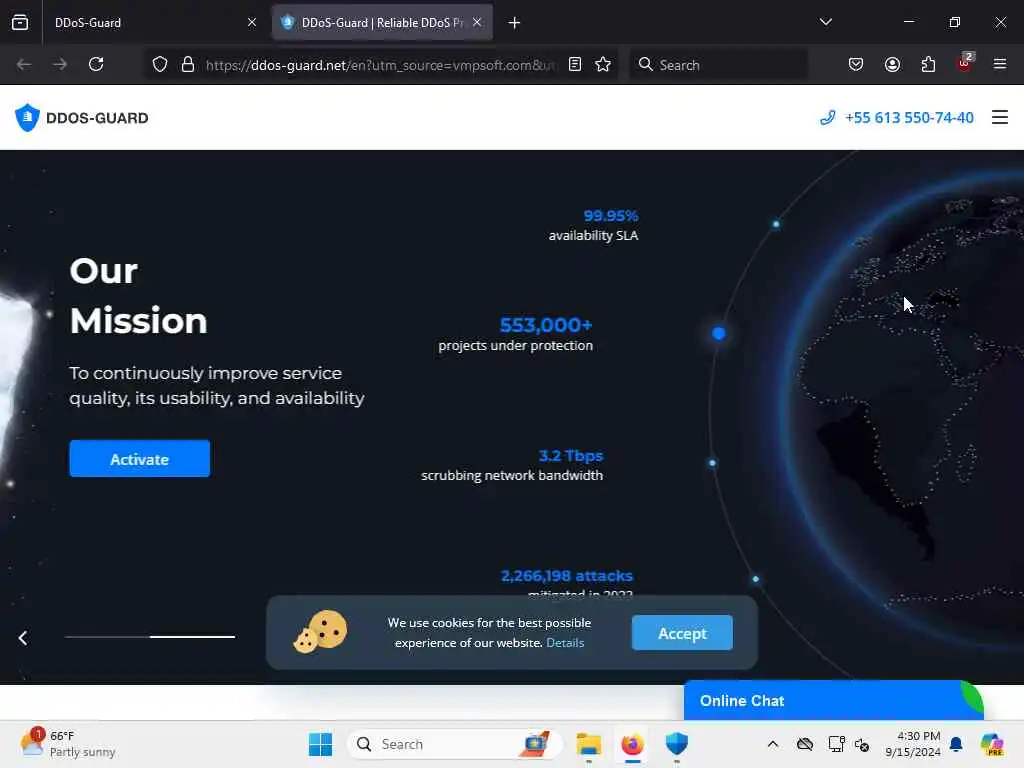Viewport: 1024px width, 768px height.
Task: Click the ddos-guard.net URL address field
Action: [381, 65]
